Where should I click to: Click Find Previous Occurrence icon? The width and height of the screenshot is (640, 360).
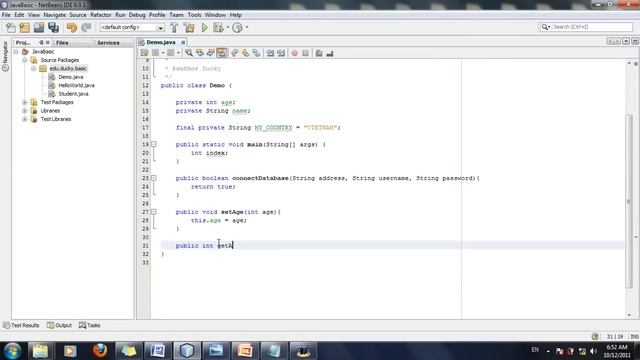pyautogui.click(x=200, y=53)
